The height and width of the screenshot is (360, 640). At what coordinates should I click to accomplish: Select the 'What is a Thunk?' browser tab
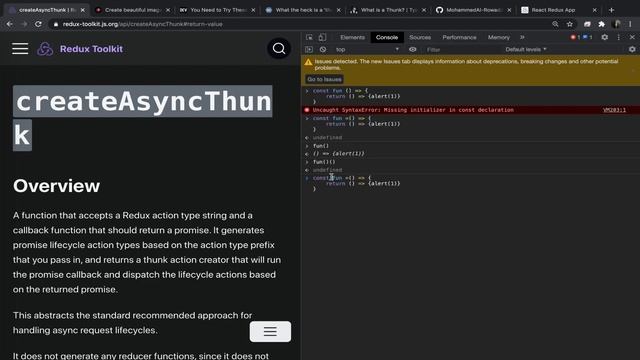388,10
